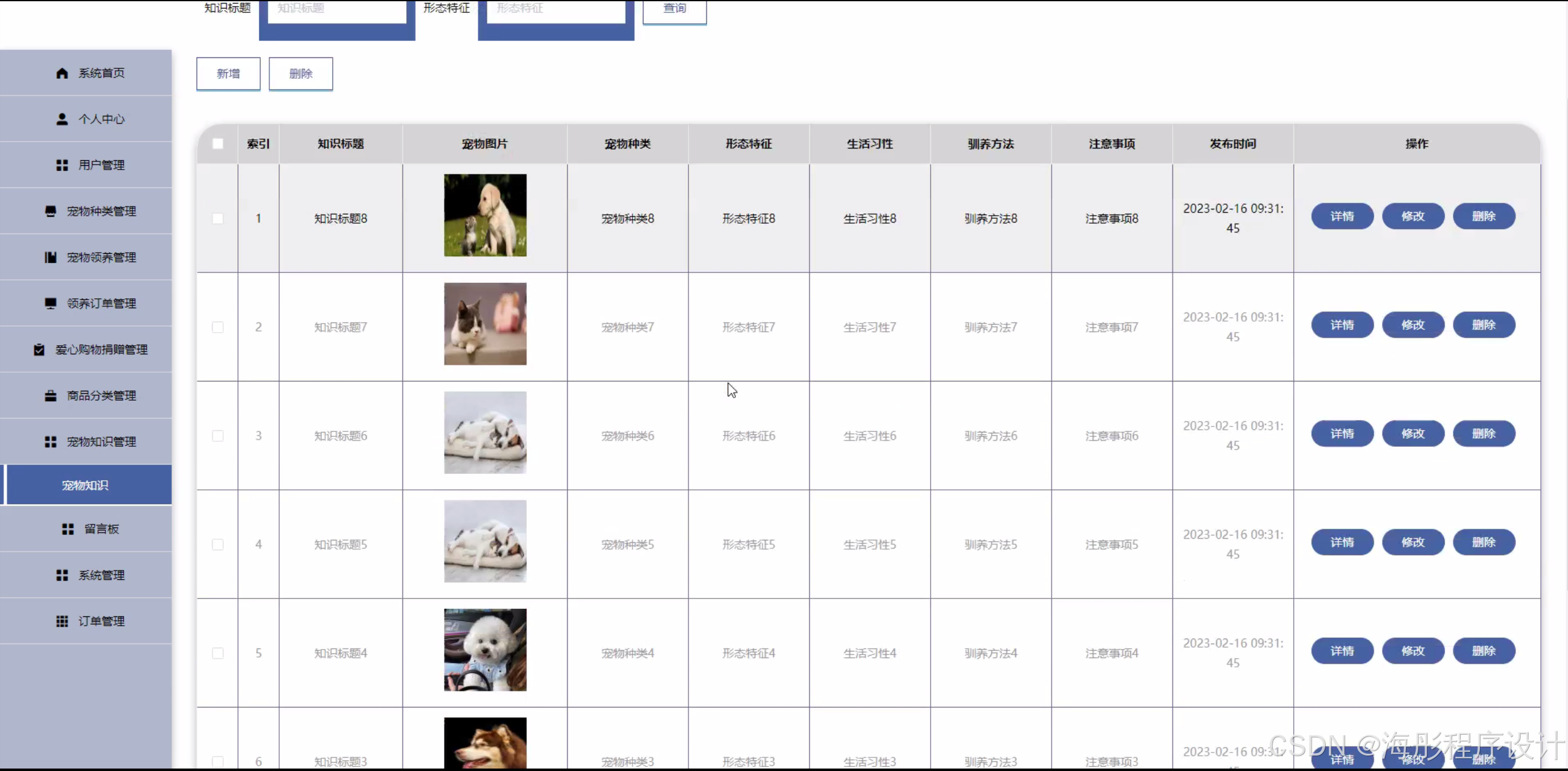Click the icon beside 宠物领养管理
1568x771 pixels.
51,258
